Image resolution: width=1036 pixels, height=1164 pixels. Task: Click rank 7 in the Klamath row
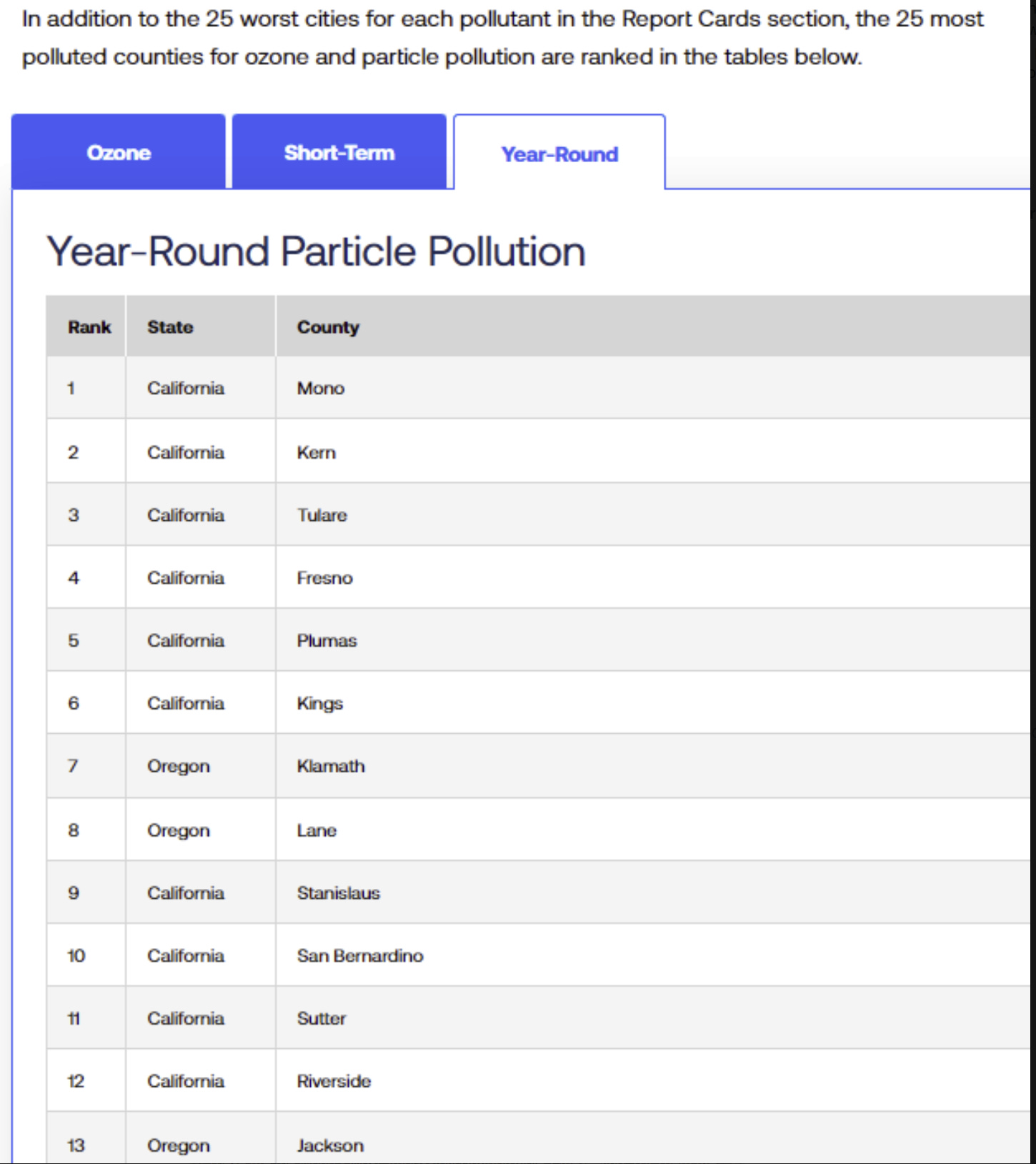(73, 766)
